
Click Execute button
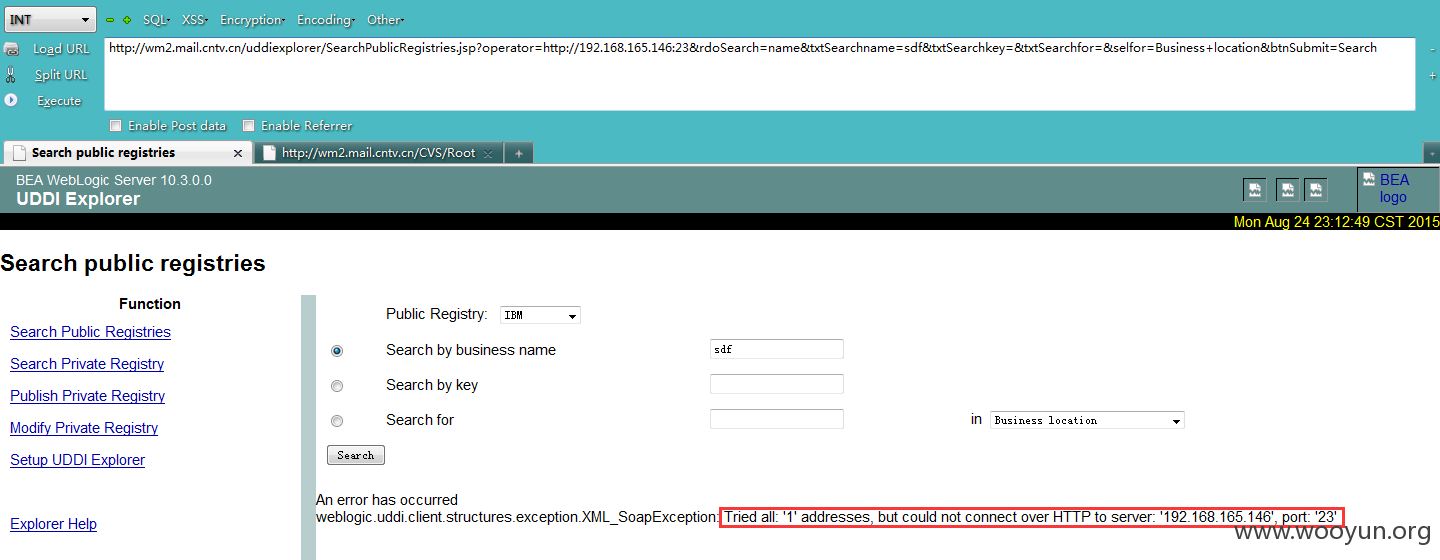tap(59, 100)
